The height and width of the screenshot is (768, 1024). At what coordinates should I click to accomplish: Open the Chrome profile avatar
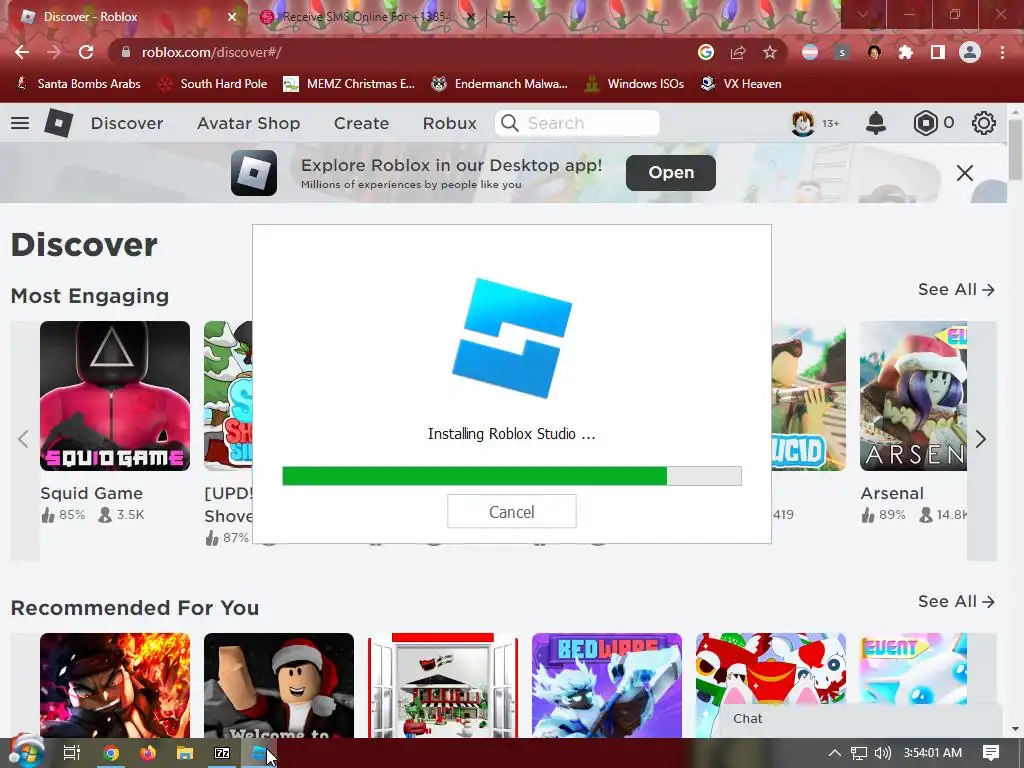pyautogui.click(x=970, y=52)
